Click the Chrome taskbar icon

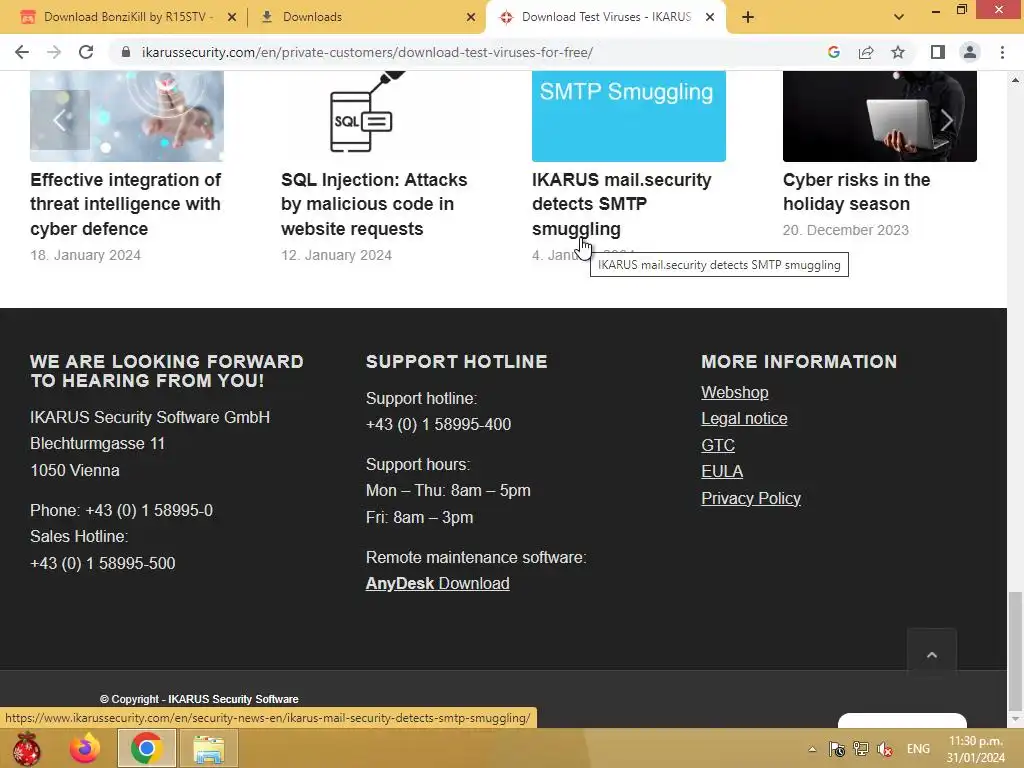[147, 748]
